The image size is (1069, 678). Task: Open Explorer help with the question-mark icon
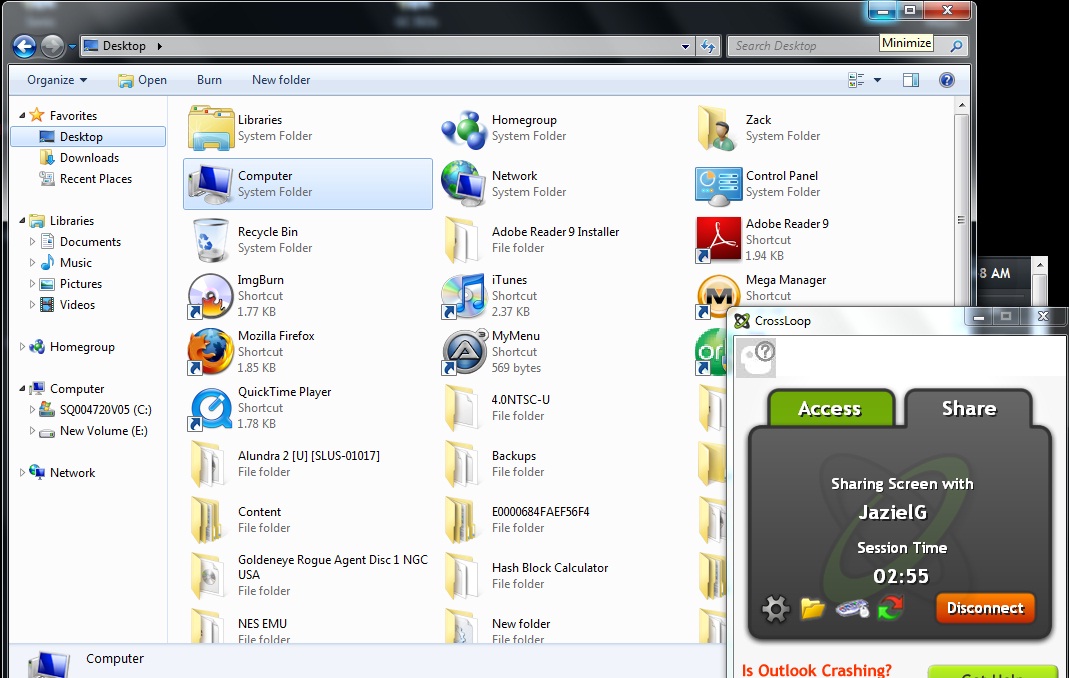(946, 80)
